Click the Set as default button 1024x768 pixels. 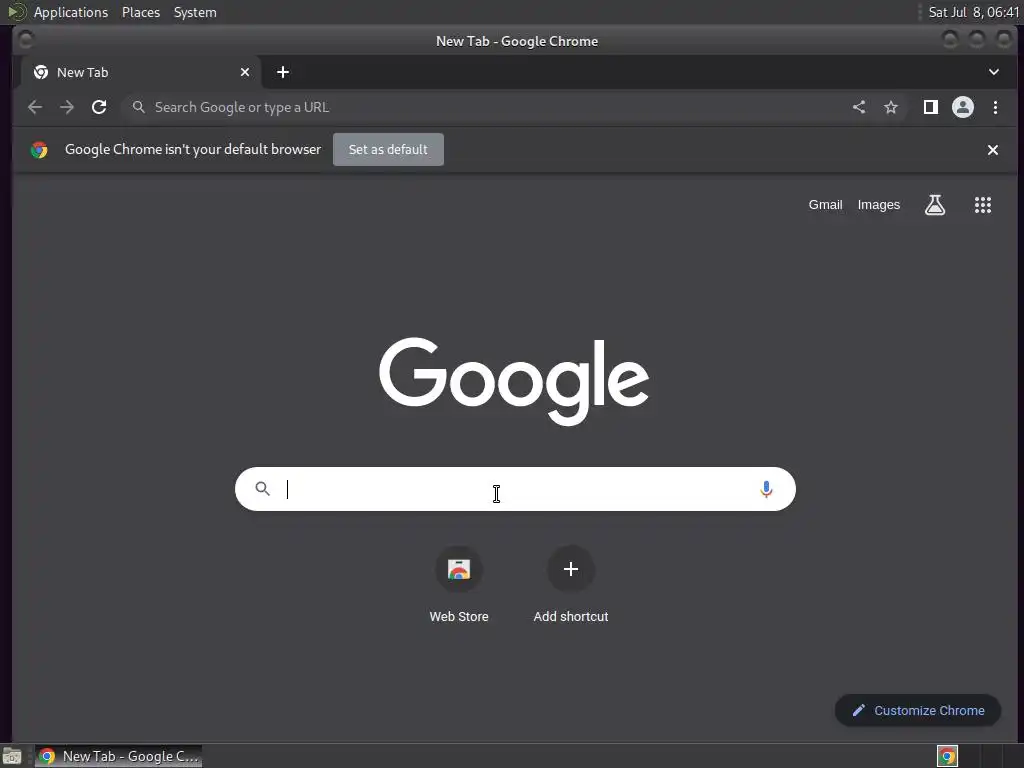click(388, 150)
